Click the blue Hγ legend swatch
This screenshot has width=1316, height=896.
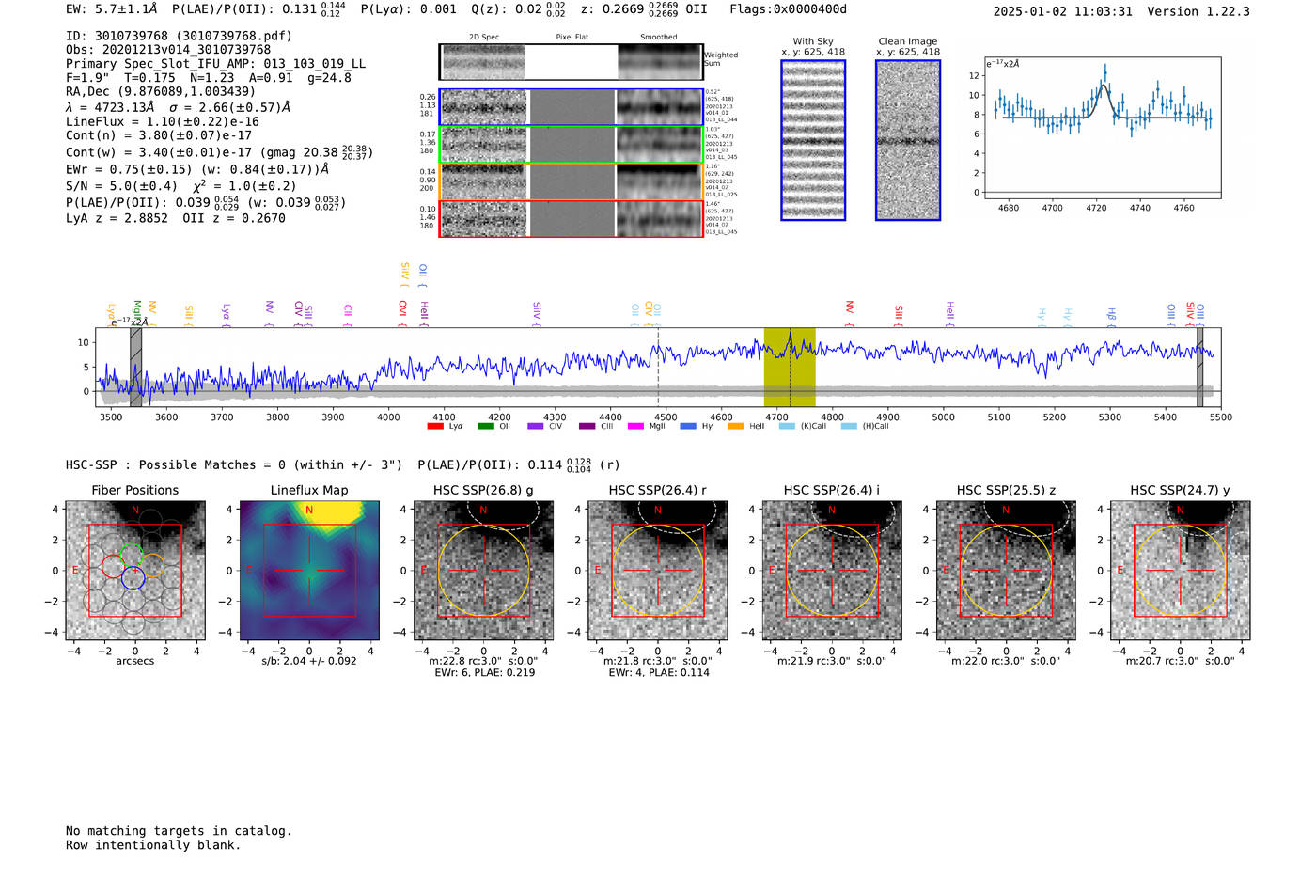pyautogui.click(x=688, y=426)
